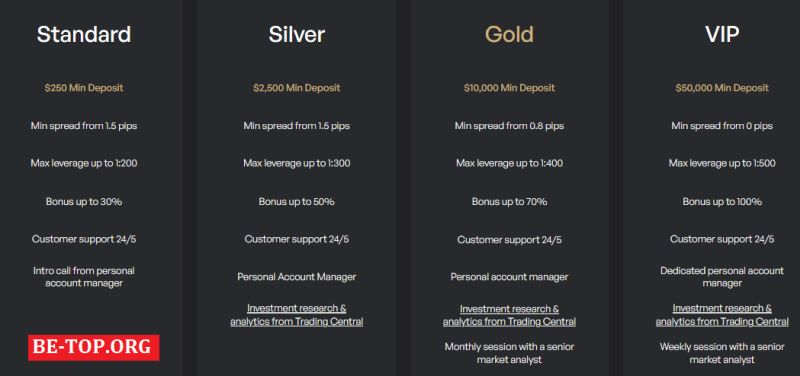This screenshot has height=376, width=800.
Task: Select the Gold account heading
Action: click(509, 35)
